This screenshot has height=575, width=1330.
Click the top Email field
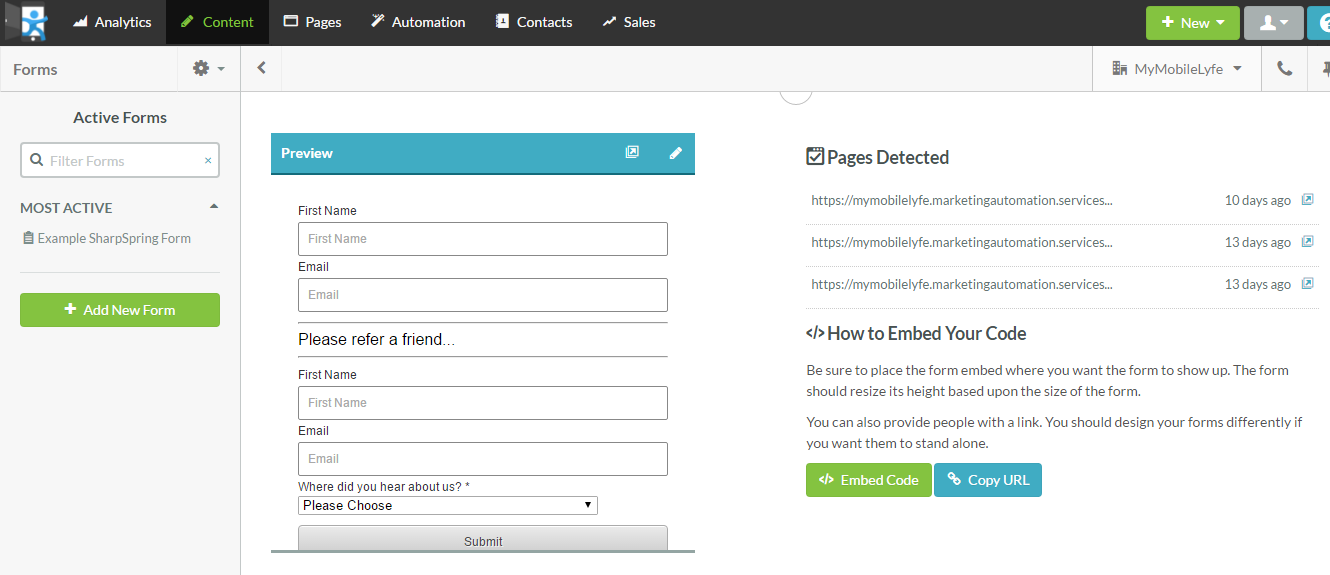tap(483, 295)
